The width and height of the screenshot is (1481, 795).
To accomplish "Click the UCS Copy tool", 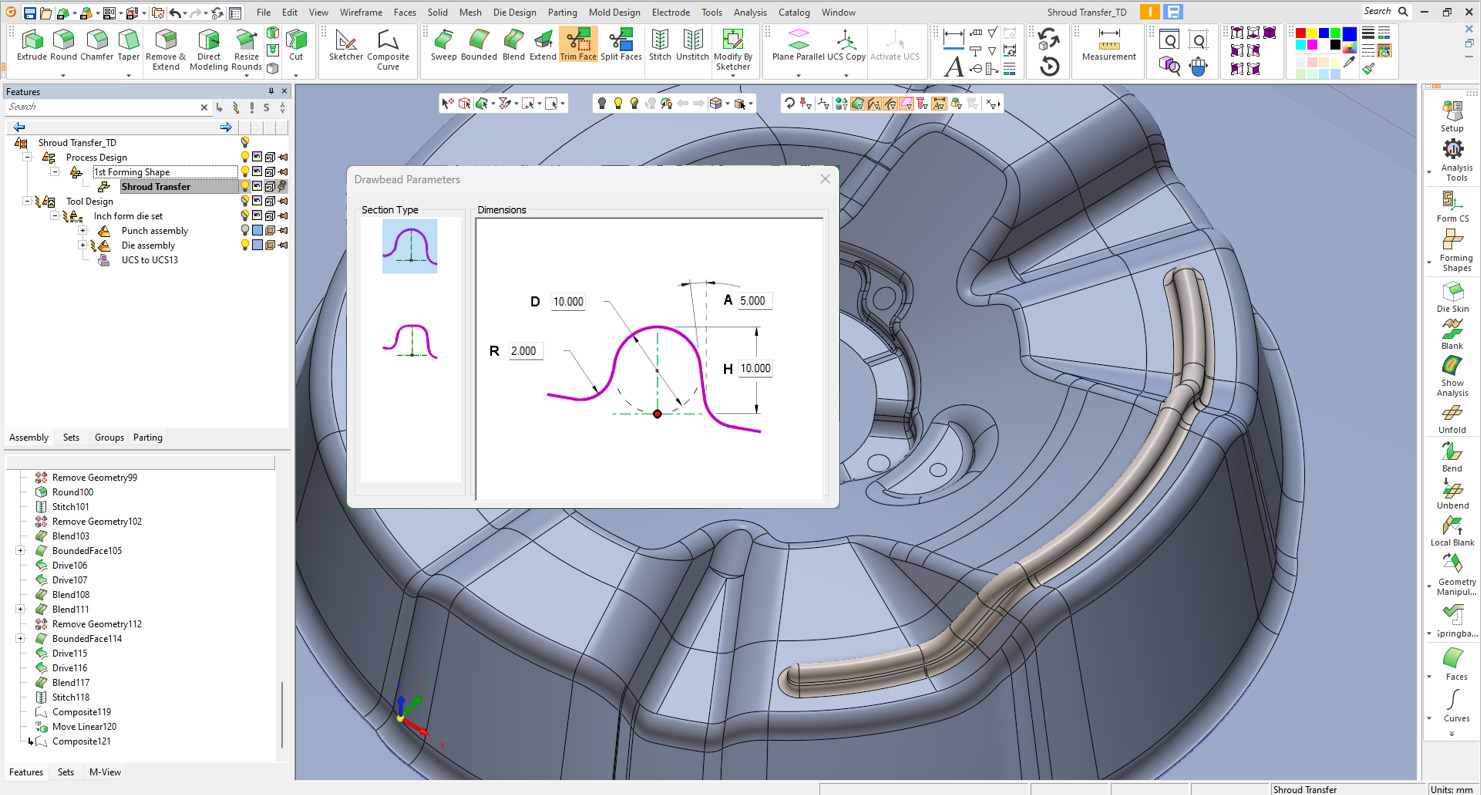I will (x=846, y=46).
